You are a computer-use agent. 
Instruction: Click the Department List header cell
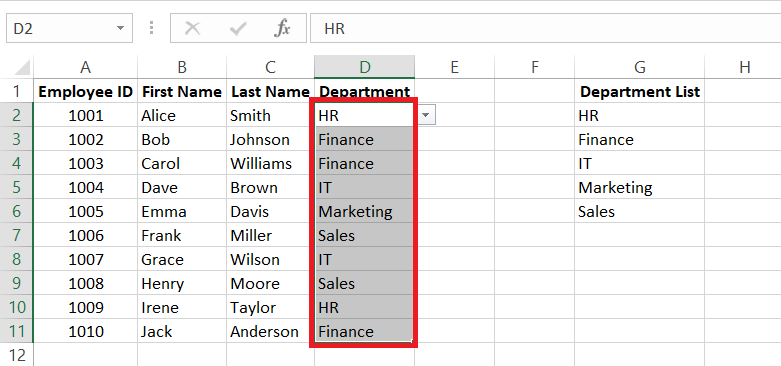click(640, 91)
